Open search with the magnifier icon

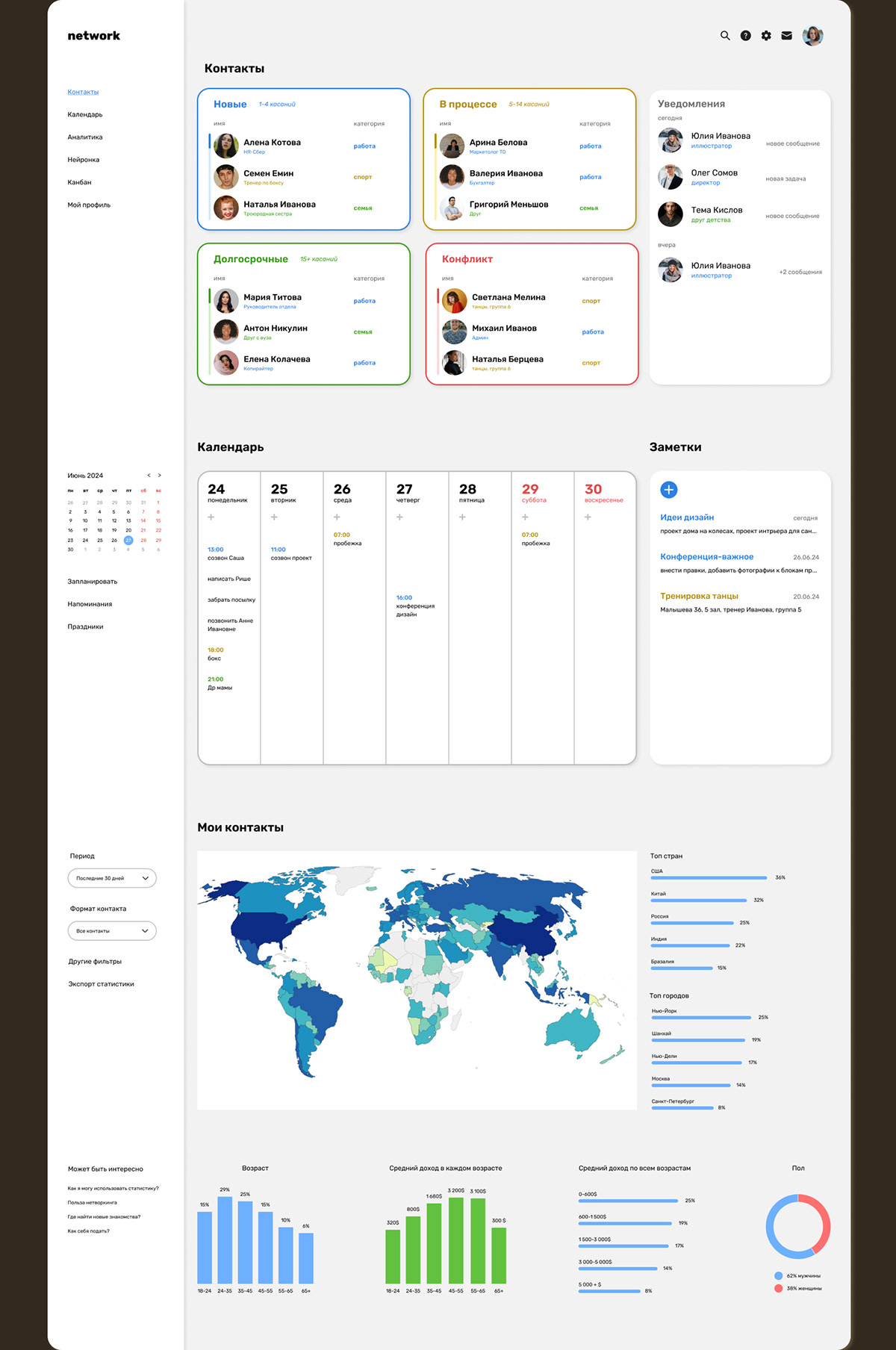[x=724, y=36]
